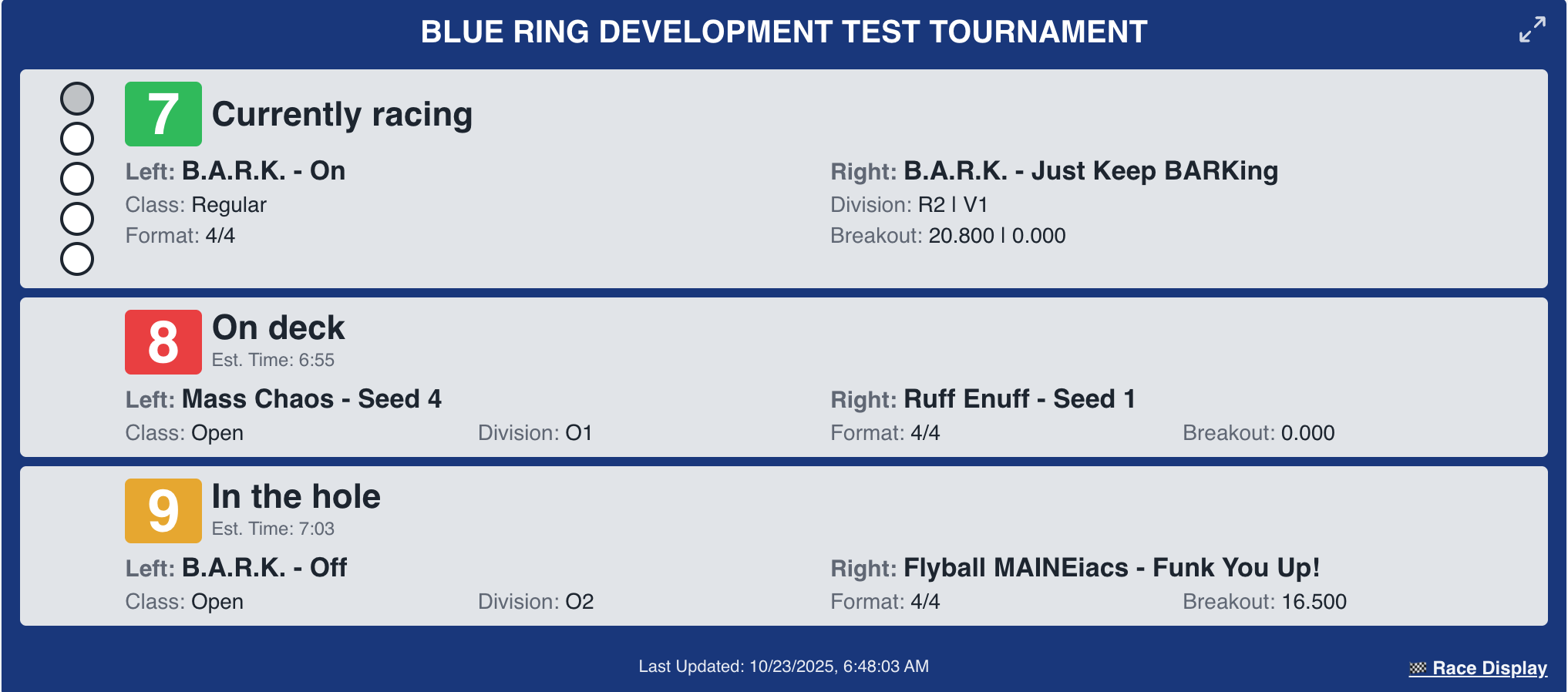Select the fourth heat indicator circle

pos(77,219)
